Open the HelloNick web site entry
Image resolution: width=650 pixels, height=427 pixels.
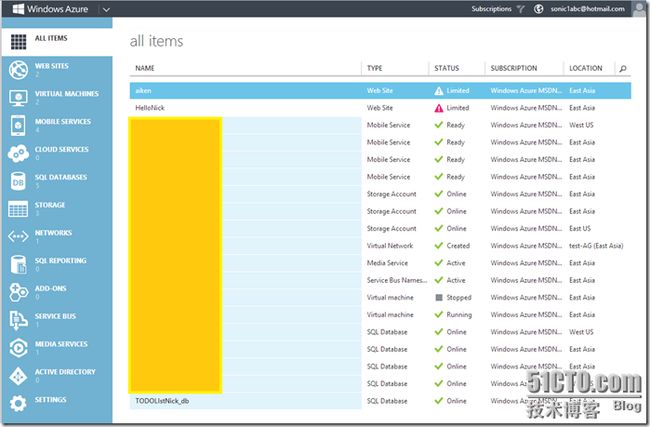(150, 108)
